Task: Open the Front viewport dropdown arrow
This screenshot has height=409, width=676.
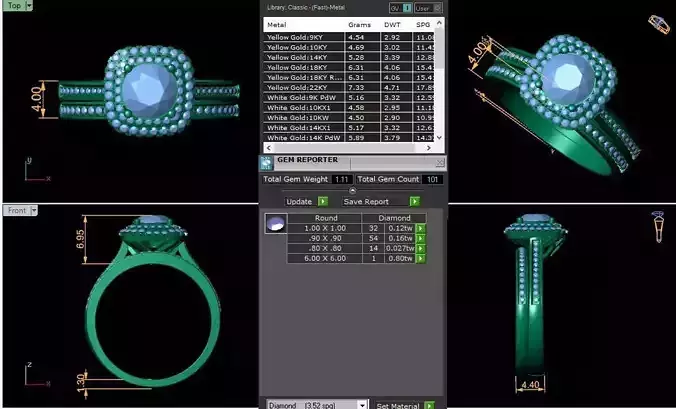Action: click(34, 210)
